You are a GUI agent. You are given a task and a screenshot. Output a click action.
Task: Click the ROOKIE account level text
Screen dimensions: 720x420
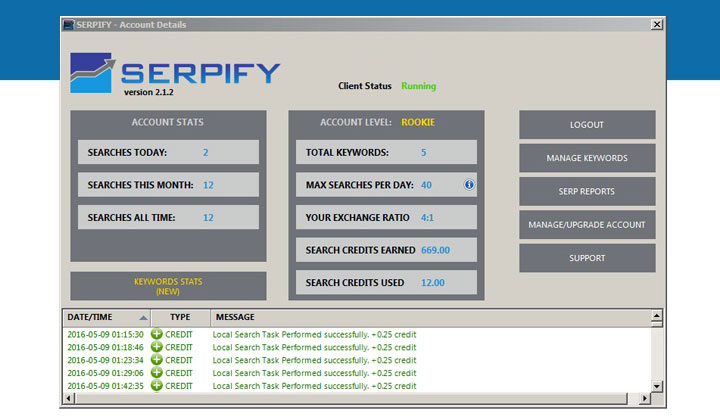[418, 122]
